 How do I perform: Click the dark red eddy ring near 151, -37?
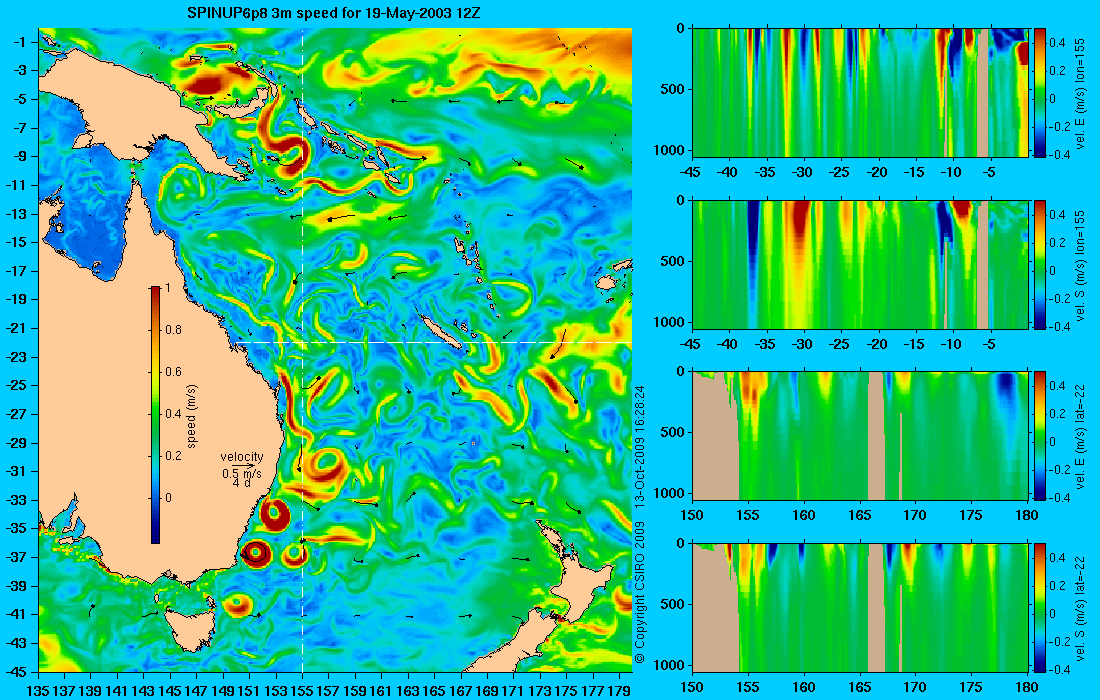(255, 553)
